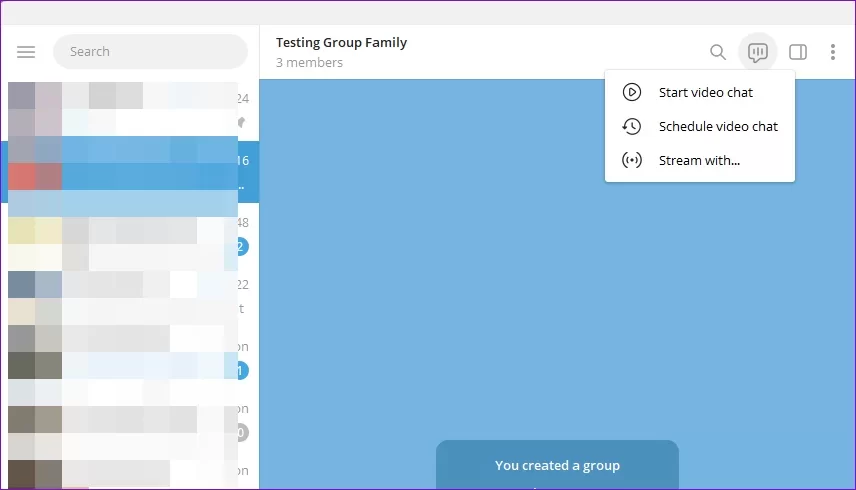Open the three-dot more options menu
856x490 pixels.
click(x=833, y=52)
